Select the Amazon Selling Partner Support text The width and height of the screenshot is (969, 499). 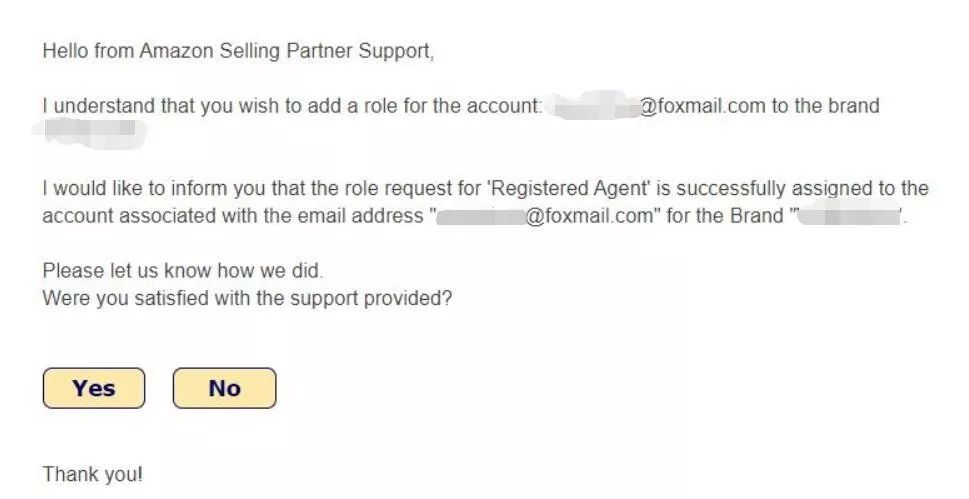pyautogui.click(x=282, y=51)
